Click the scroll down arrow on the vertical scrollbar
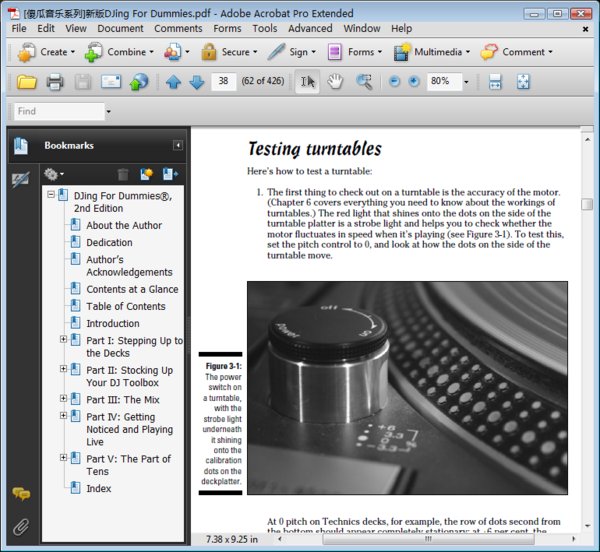Viewport: 600px width, 552px height. (x=587, y=526)
